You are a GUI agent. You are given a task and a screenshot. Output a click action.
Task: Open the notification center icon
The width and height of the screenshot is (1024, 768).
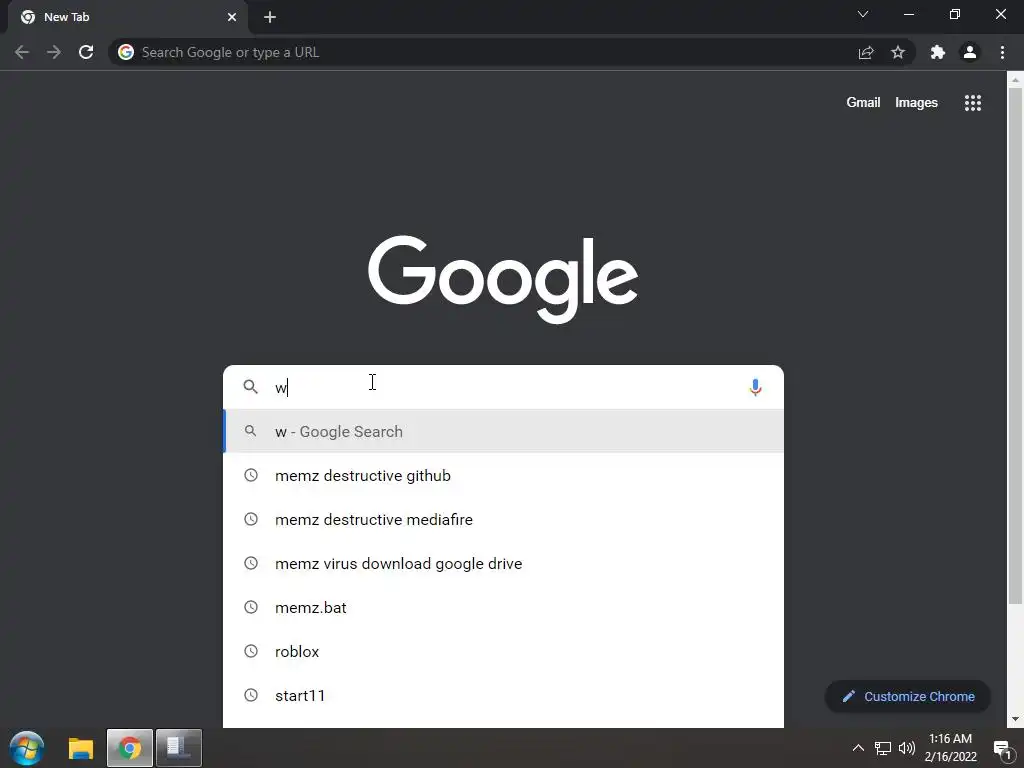[x=1003, y=750]
